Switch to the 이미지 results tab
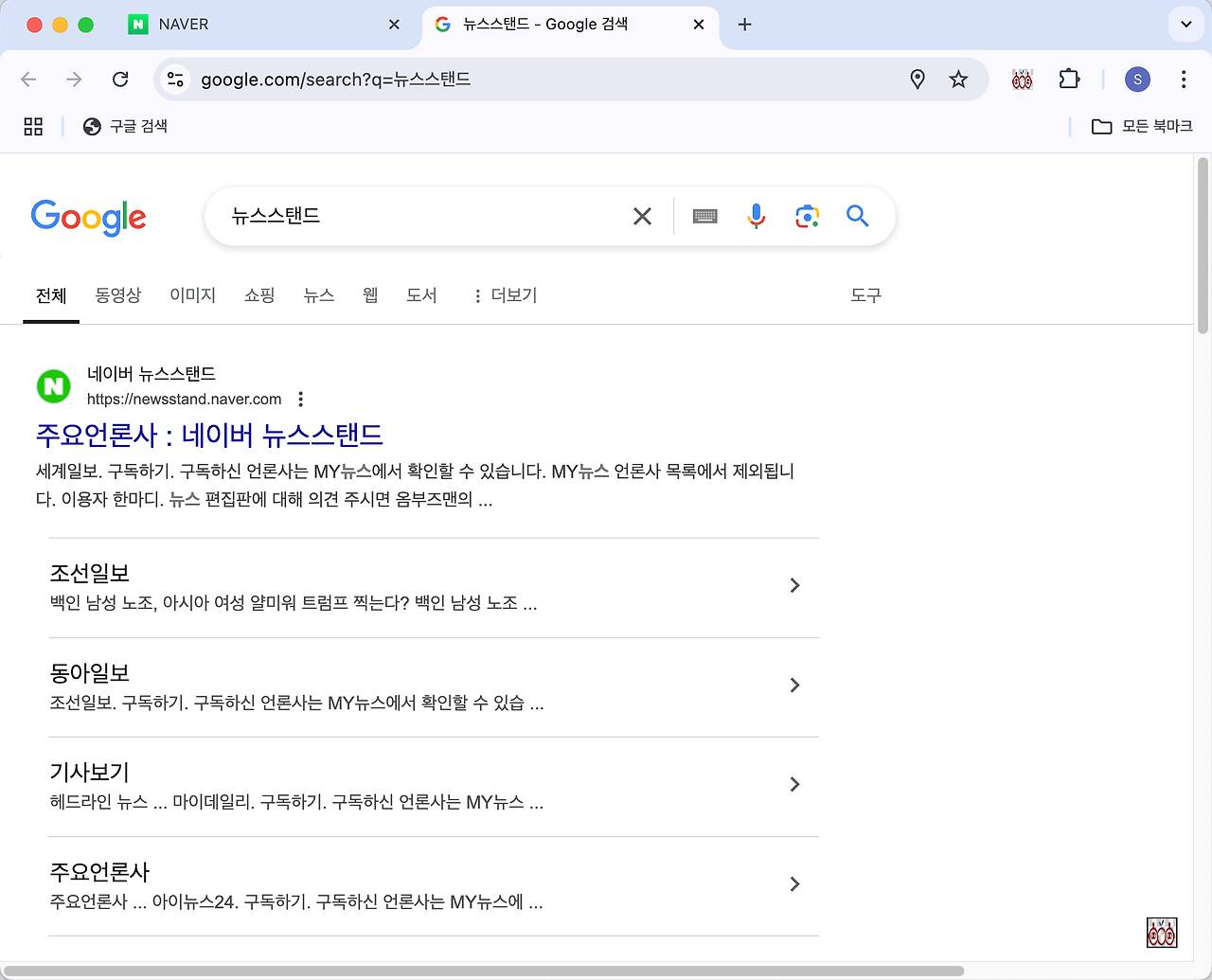The height and width of the screenshot is (980, 1212). (192, 295)
